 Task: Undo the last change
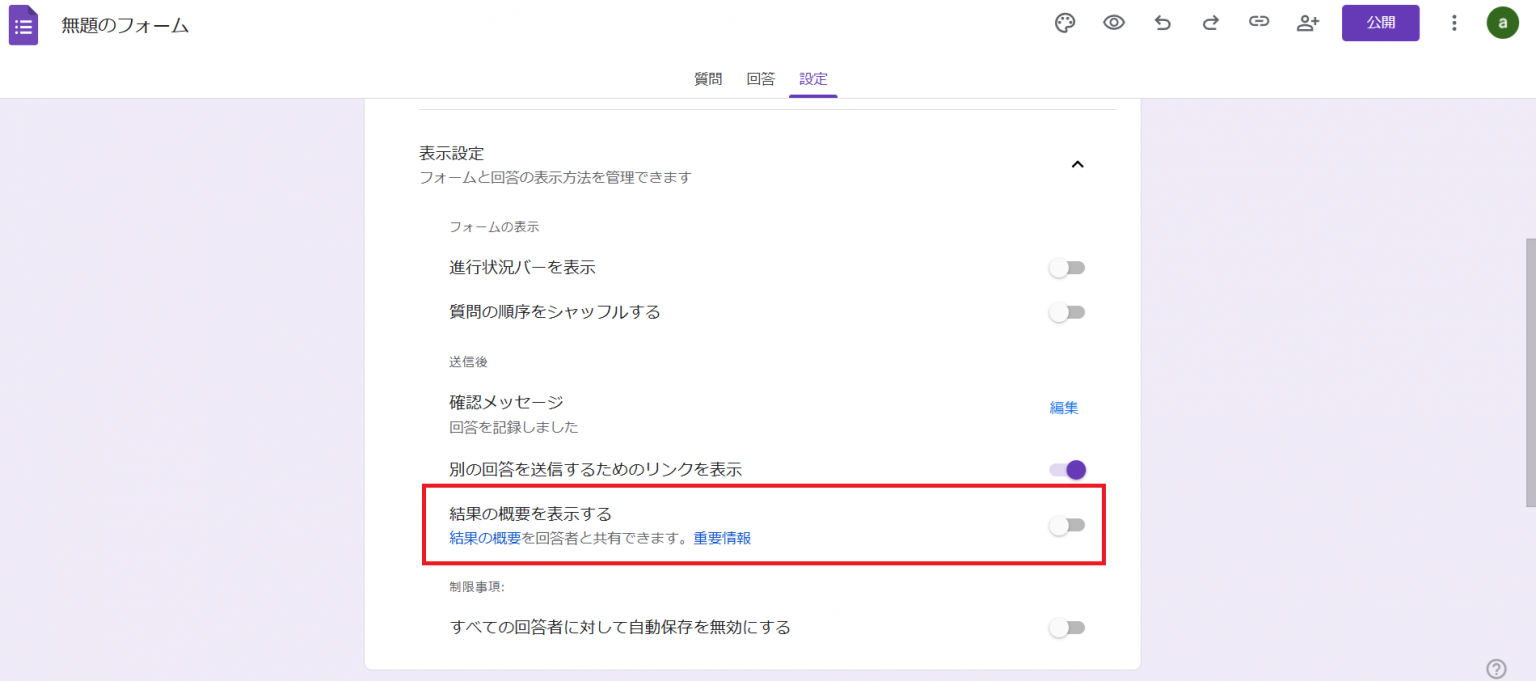1162,22
